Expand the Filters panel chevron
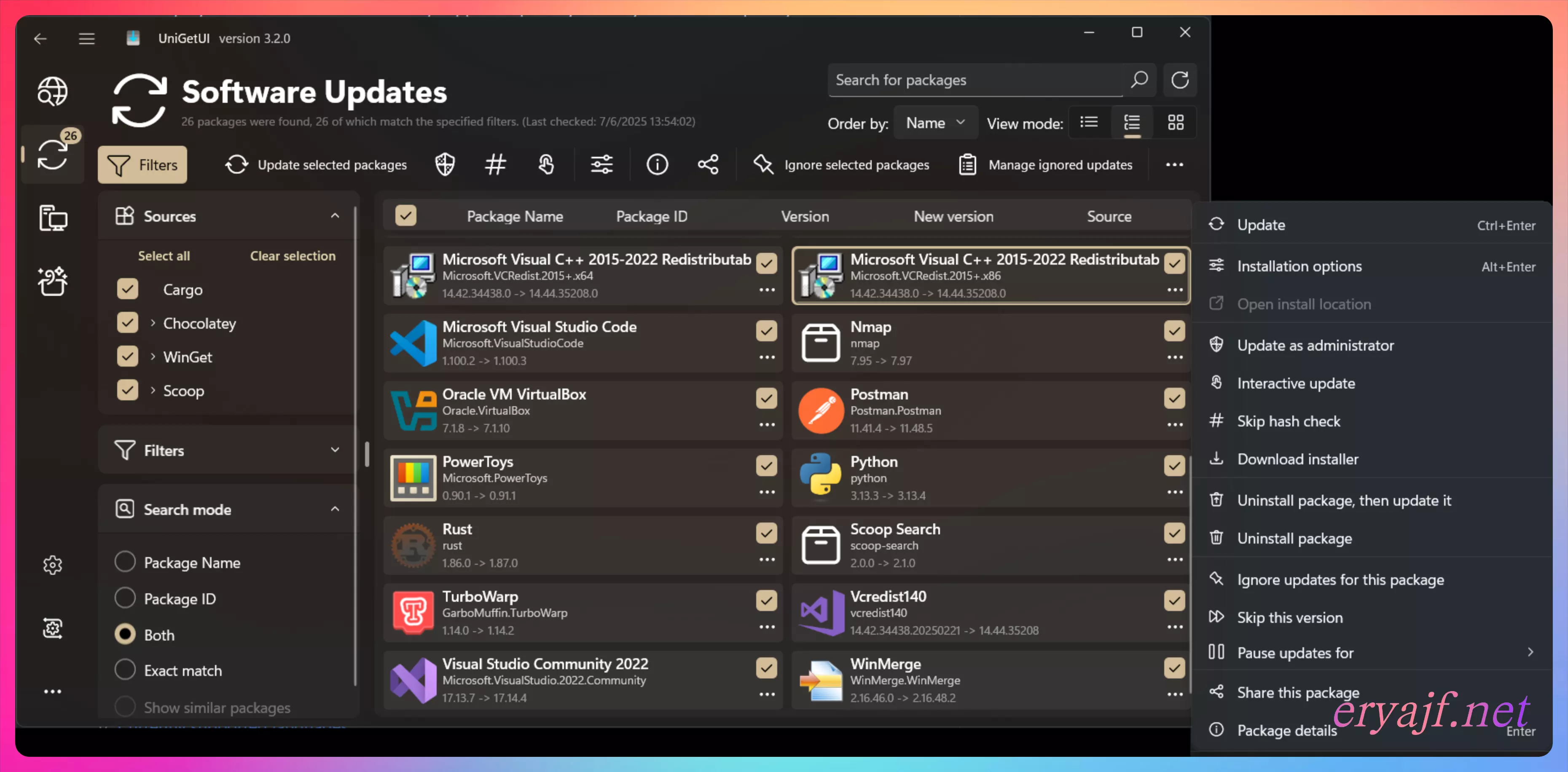The image size is (1568, 772). click(335, 450)
